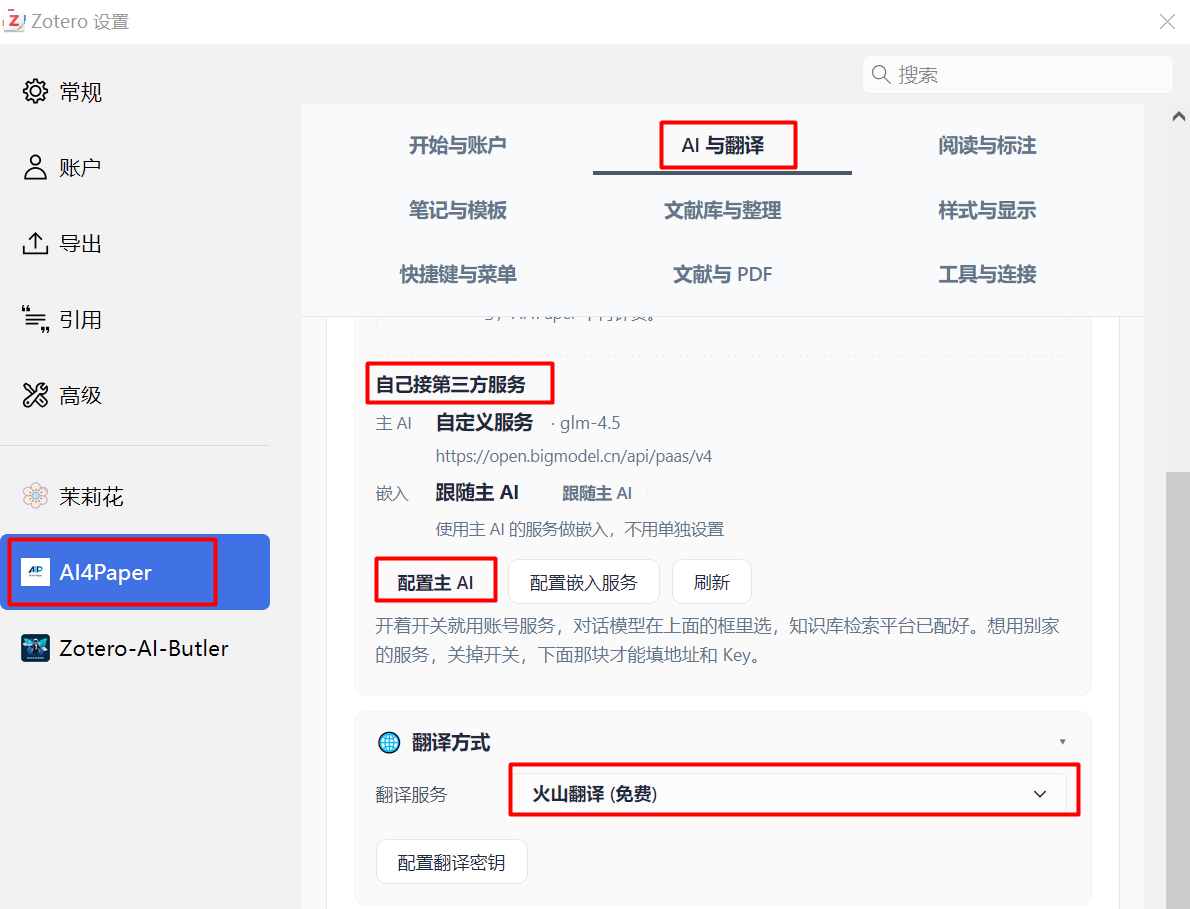Click the 主 AI row label

point(394,423)
